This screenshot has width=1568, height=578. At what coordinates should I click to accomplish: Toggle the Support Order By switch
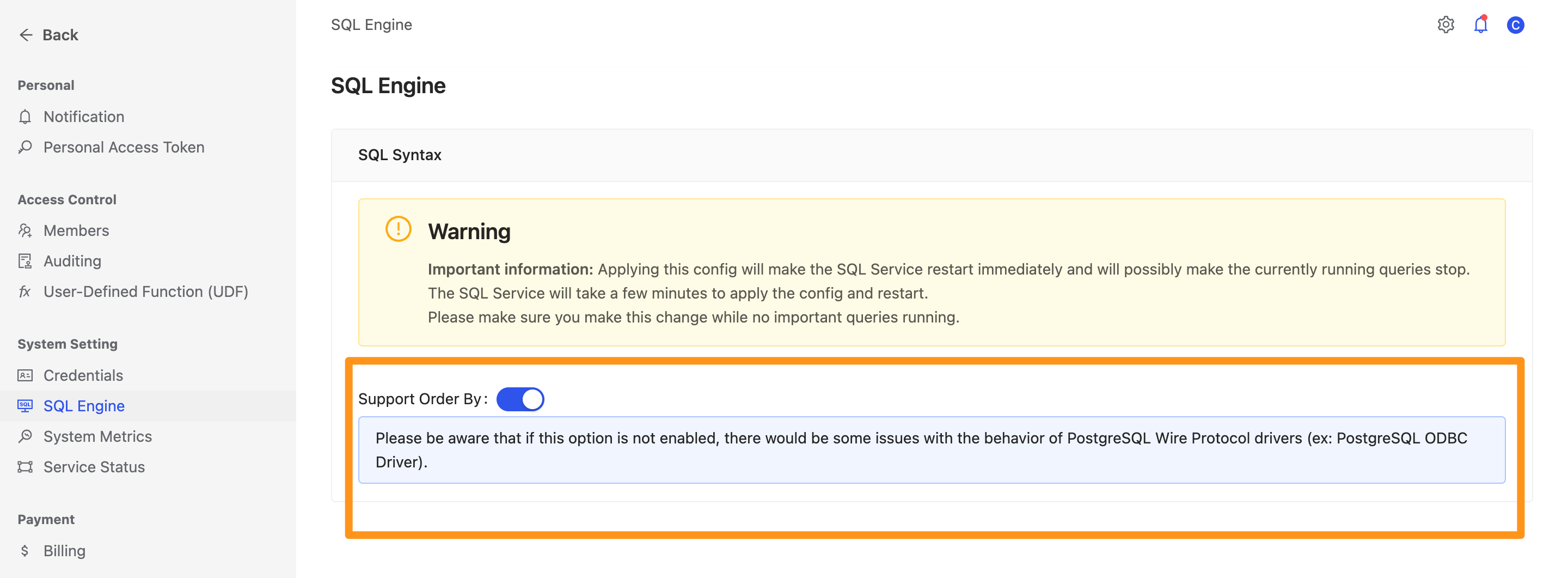(520, 399)
